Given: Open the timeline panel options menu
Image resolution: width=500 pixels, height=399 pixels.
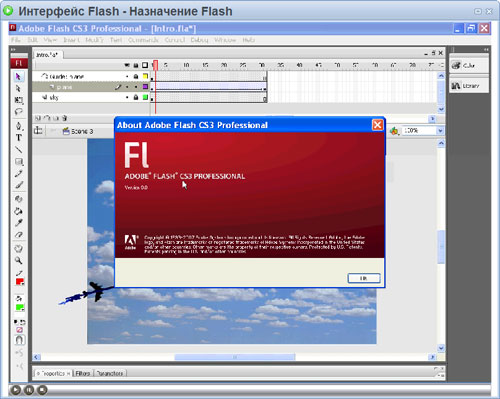Looking at the screenshot, I should (x=442, y=65).
